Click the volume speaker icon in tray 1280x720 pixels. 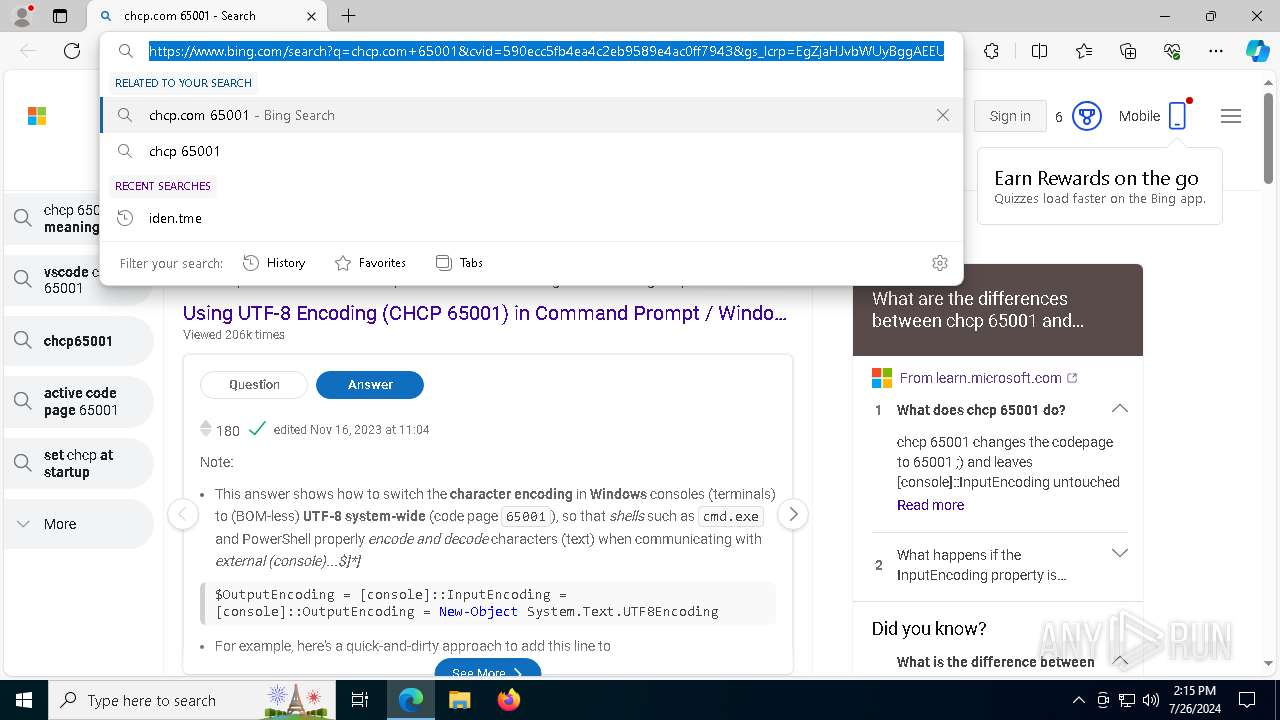tap(1151, 700)
